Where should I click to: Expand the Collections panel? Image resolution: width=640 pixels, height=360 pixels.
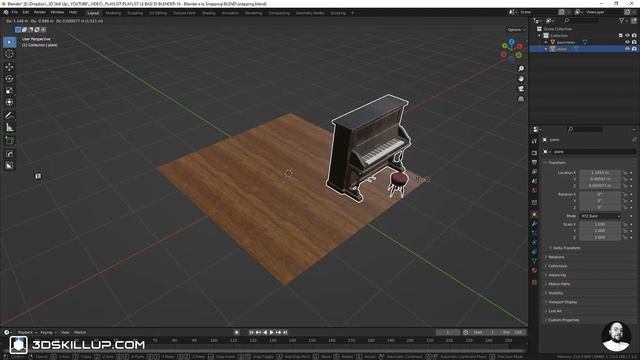pos(558,266)
